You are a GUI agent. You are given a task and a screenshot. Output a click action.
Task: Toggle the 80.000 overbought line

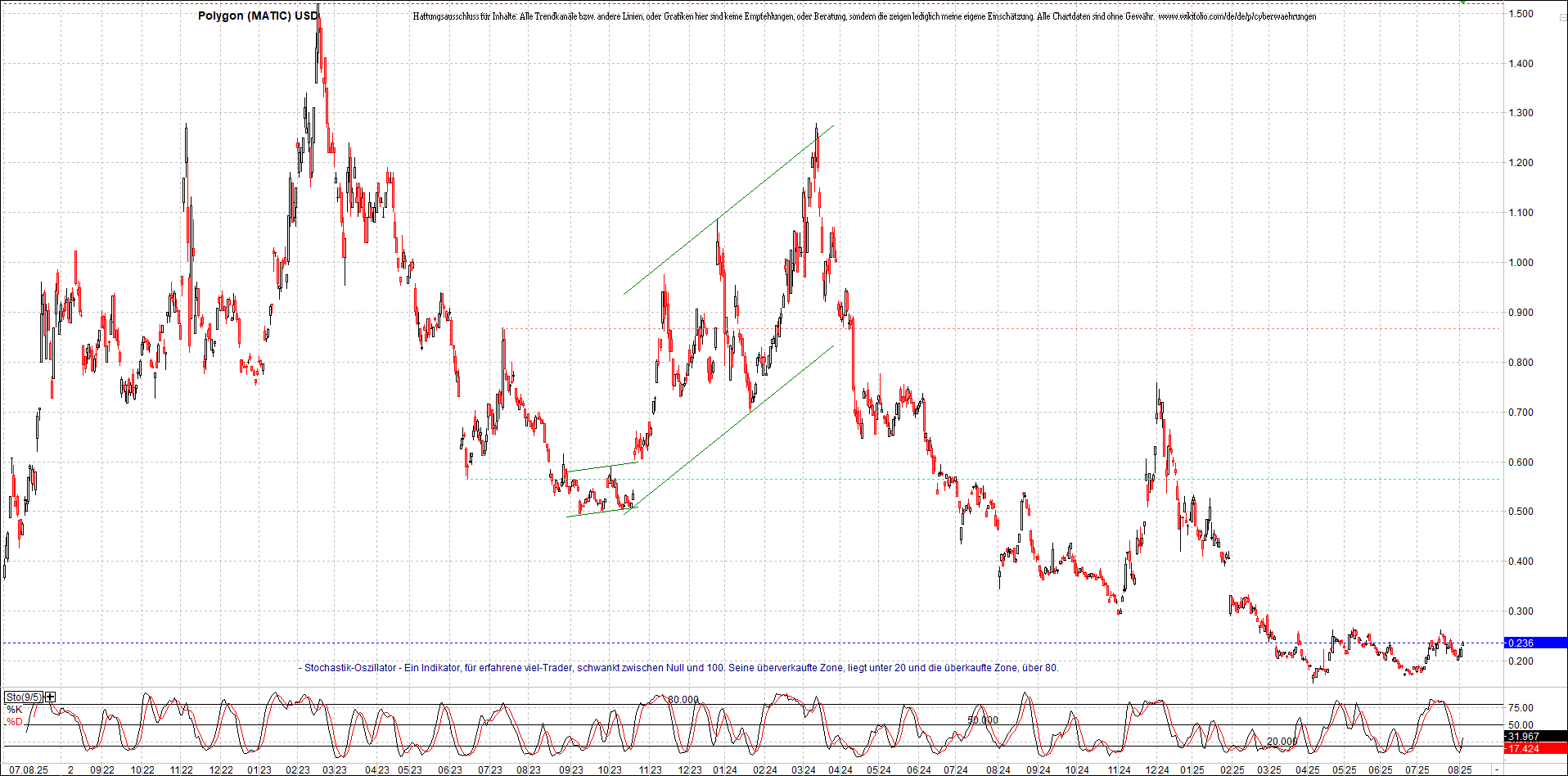[x=682, y=700]
